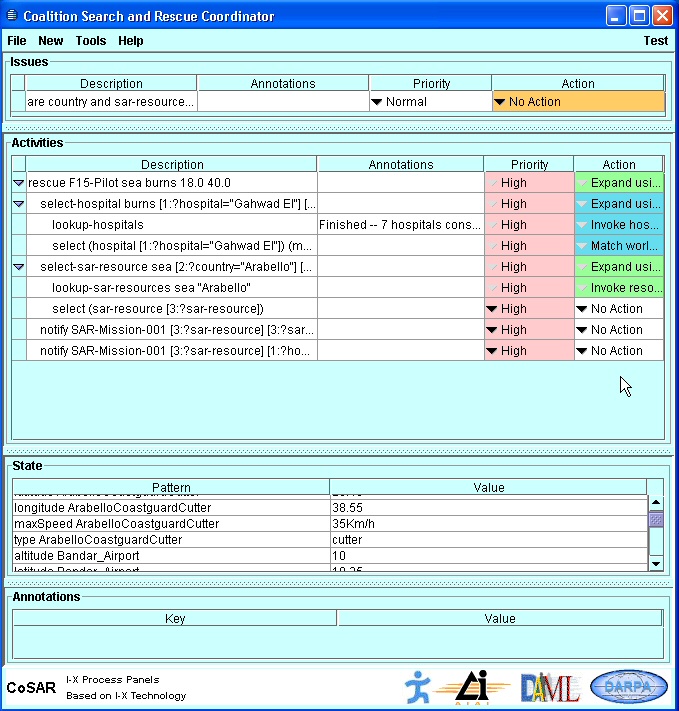Click the 35Km/h value cell
The width and height of the screenshot is (679, 711).
pos(488,524)
